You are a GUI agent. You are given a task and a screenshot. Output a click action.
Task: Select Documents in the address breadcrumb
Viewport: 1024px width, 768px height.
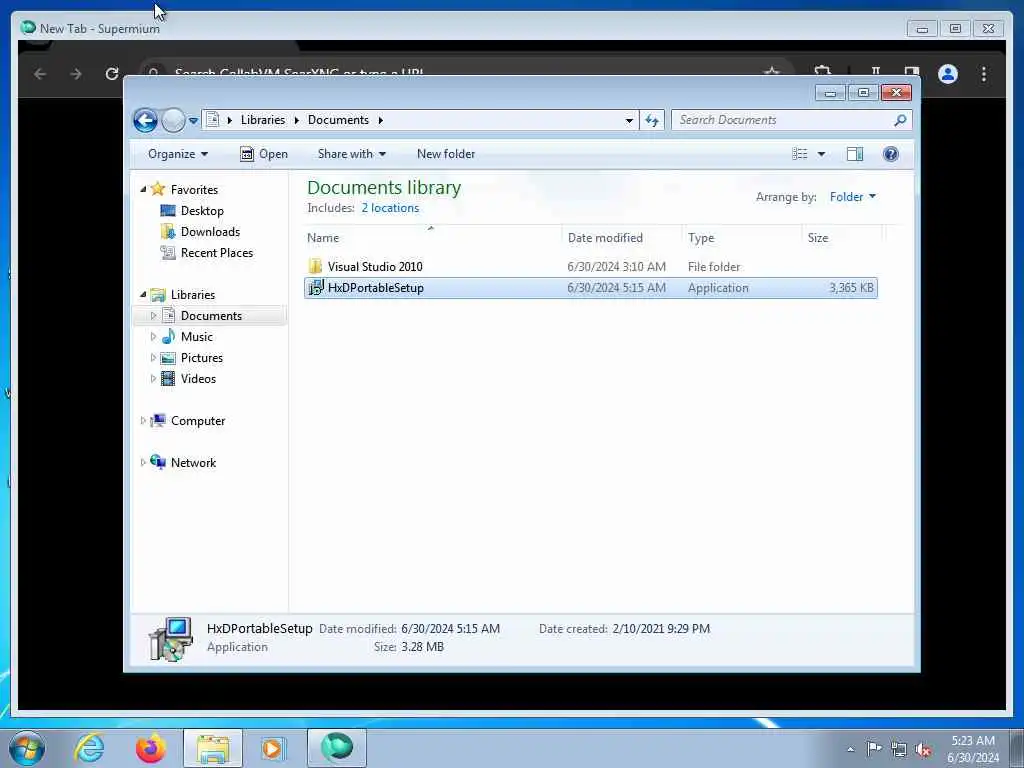coord(338,120)
